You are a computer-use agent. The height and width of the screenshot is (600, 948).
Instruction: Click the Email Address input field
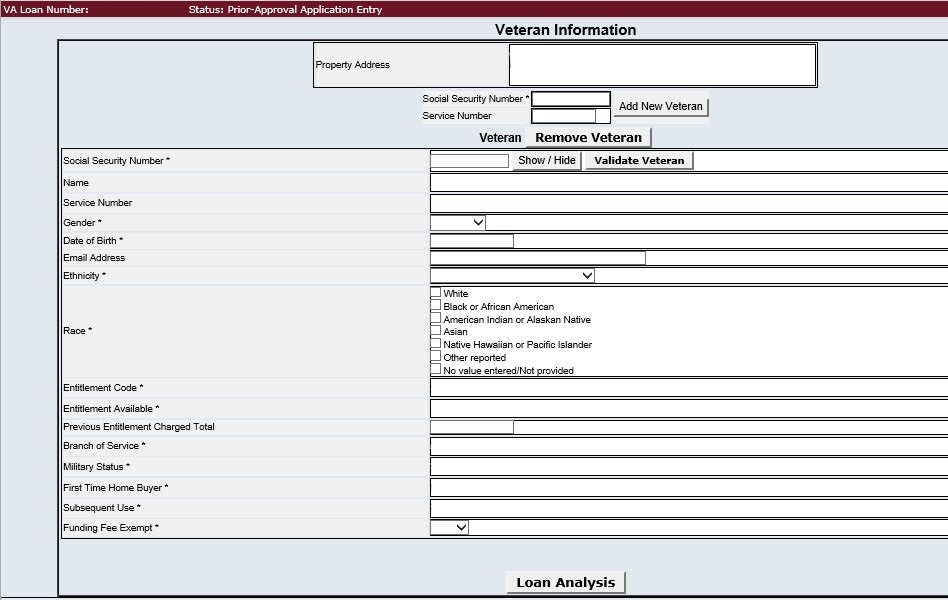coord(537,258)
